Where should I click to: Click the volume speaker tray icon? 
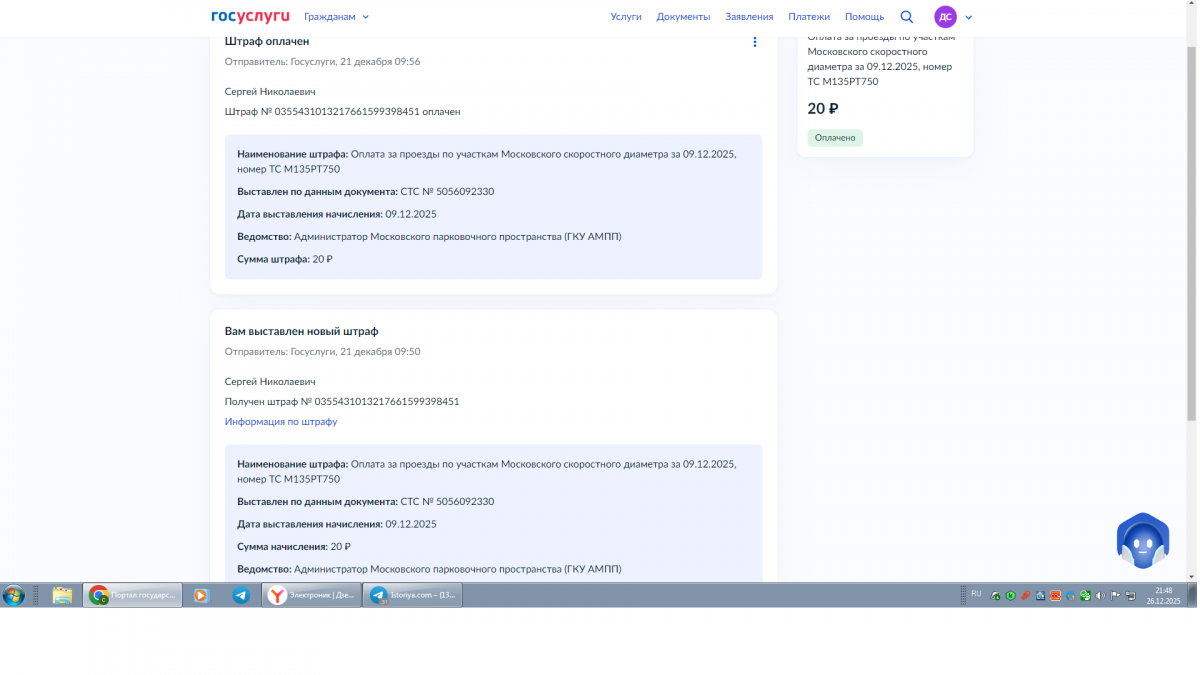1101,596
